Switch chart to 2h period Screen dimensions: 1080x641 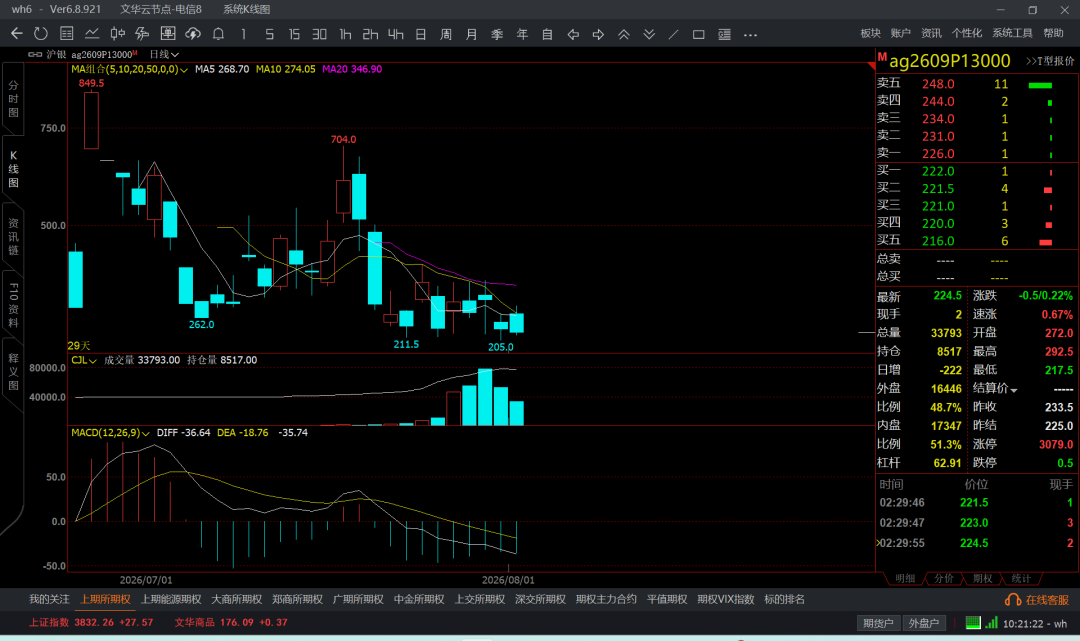[370, 34]
